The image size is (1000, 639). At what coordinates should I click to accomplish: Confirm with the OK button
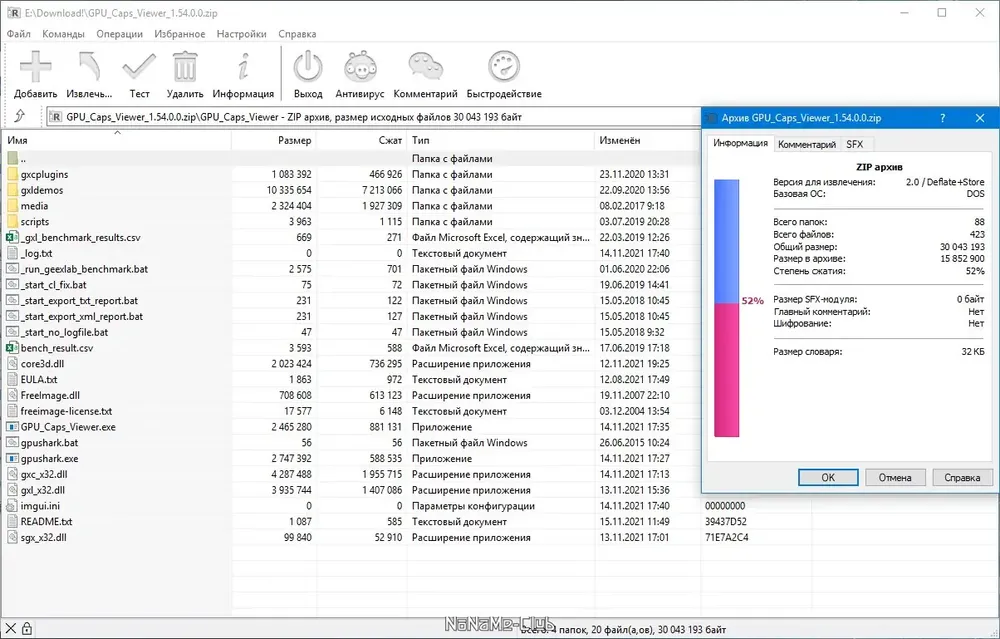(828, 477)
